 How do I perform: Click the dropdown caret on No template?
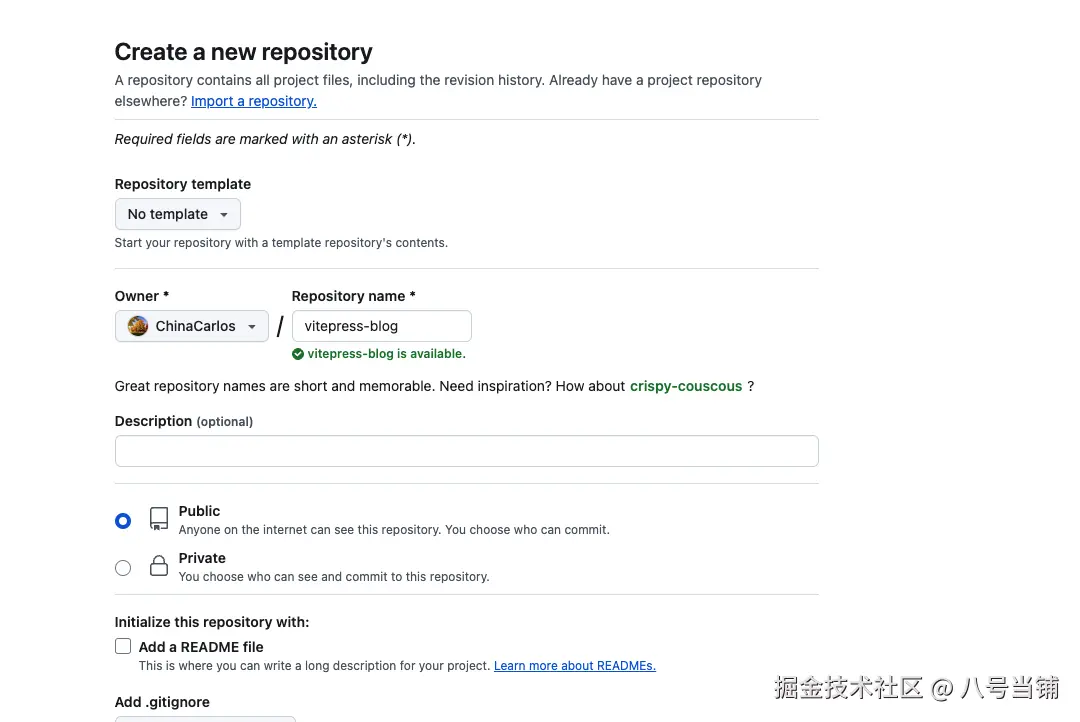coord(224,214)
